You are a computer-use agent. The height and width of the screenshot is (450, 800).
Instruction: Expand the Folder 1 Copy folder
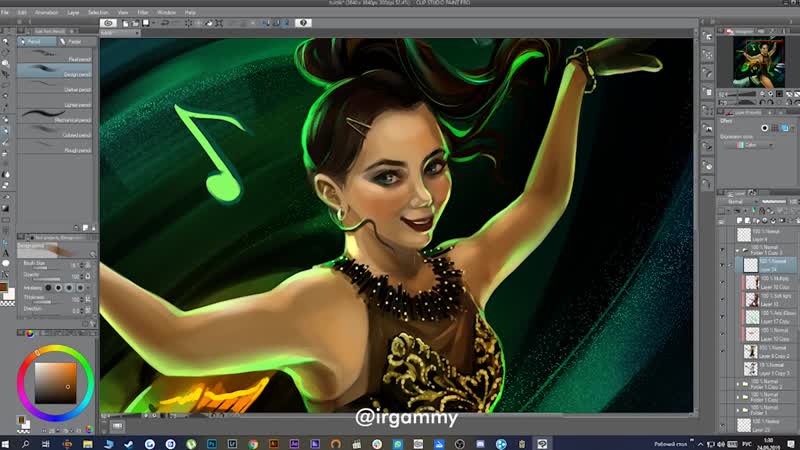point(738,397)
